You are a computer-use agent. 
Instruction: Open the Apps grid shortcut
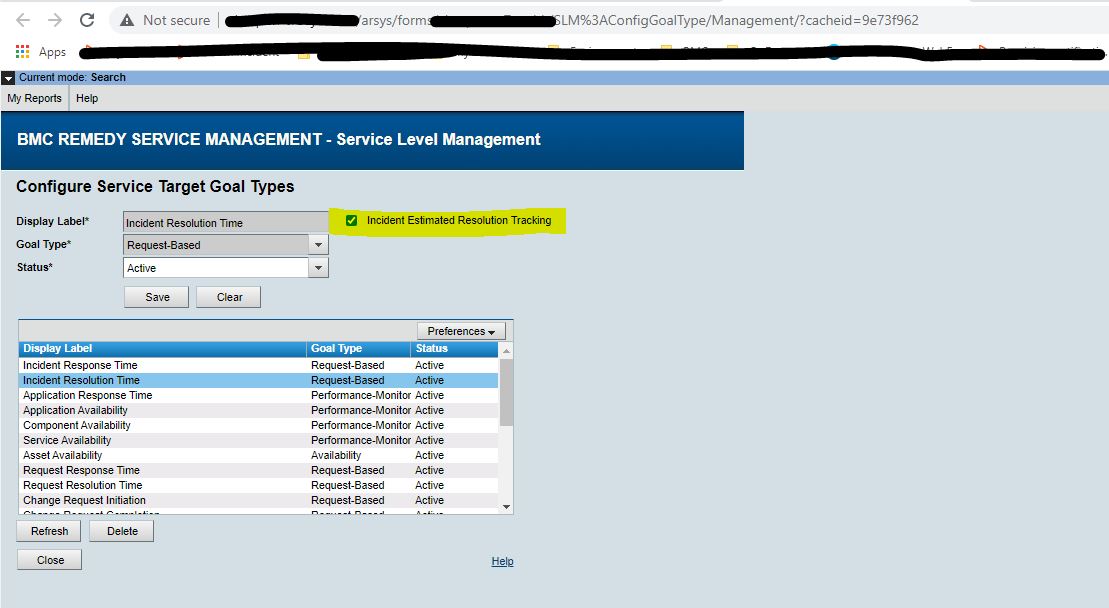pyautogui.click(x=22, y=52)
